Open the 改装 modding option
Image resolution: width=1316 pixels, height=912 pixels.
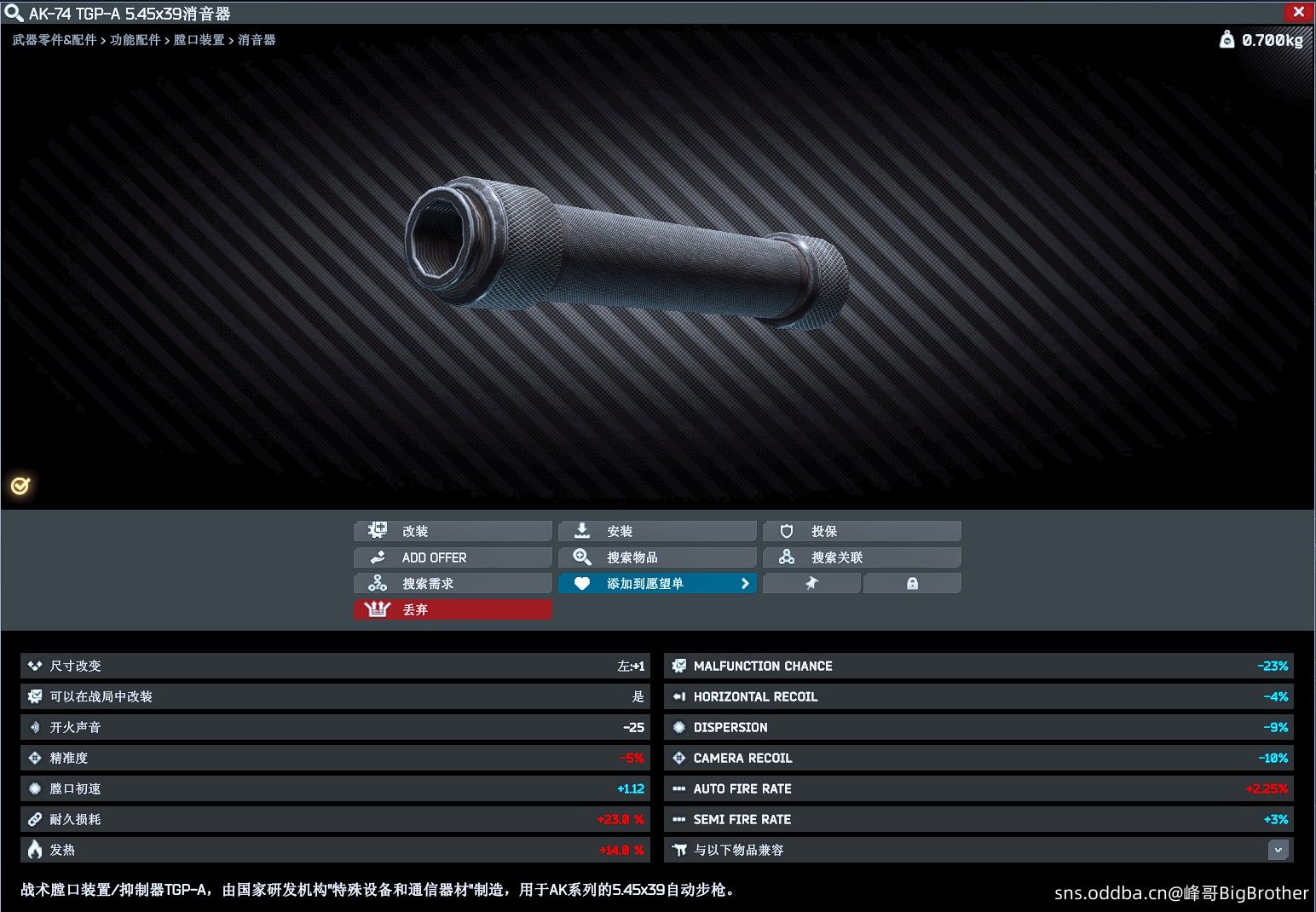coord(453,531)
